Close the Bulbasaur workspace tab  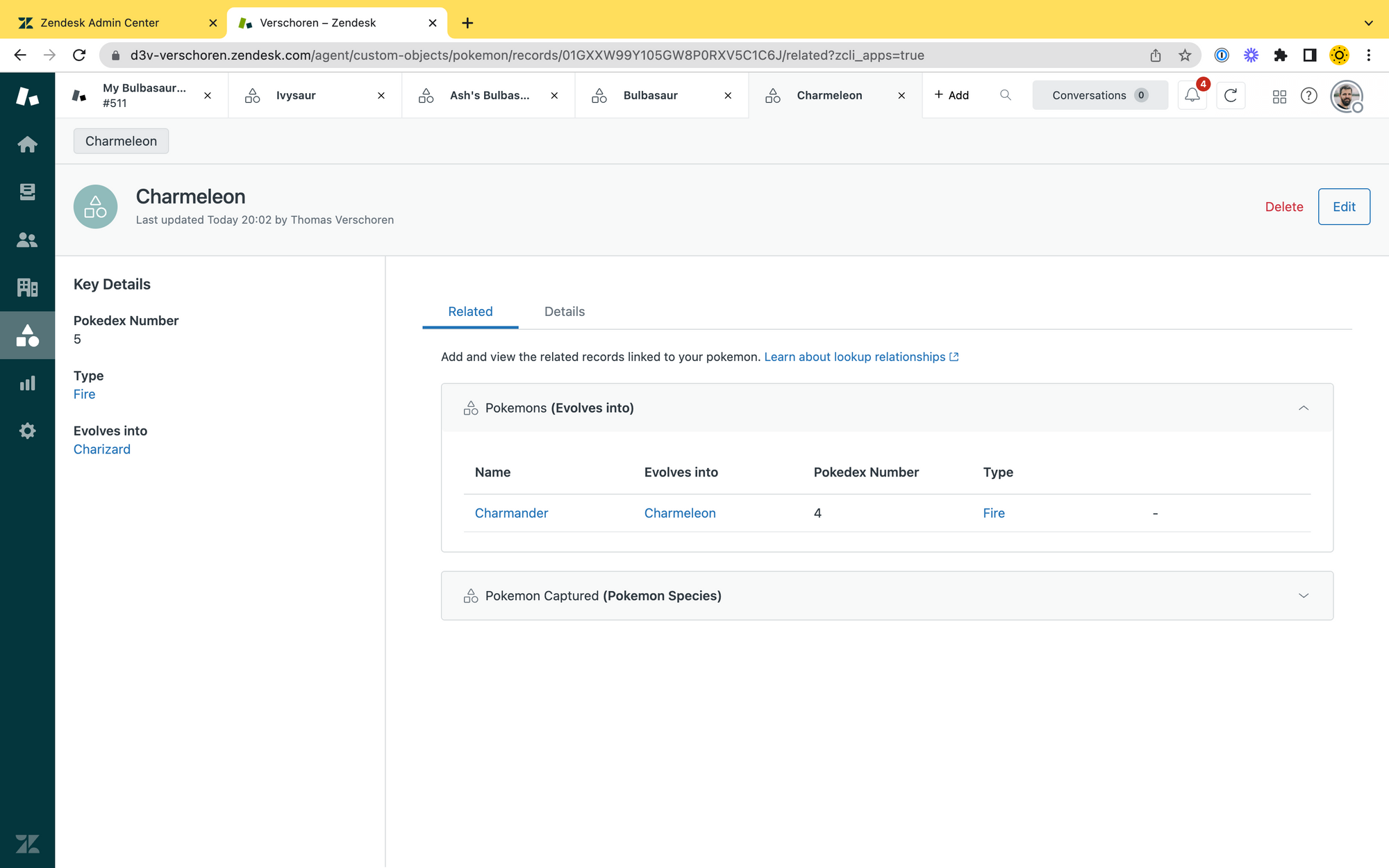tap(728, 96)
